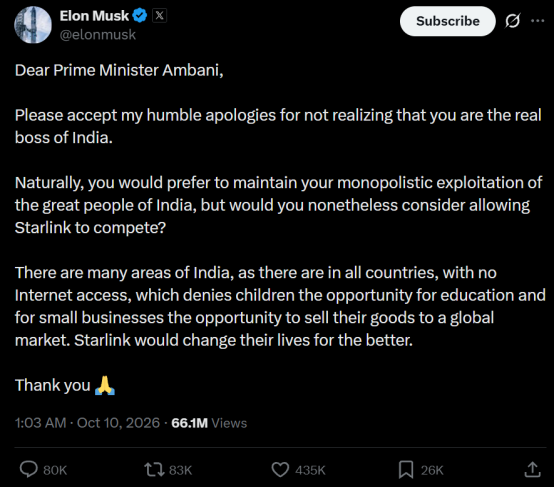Open the @elonmusk handle link
The width and height of the screenshot is (554, 488).
(98, 35)
